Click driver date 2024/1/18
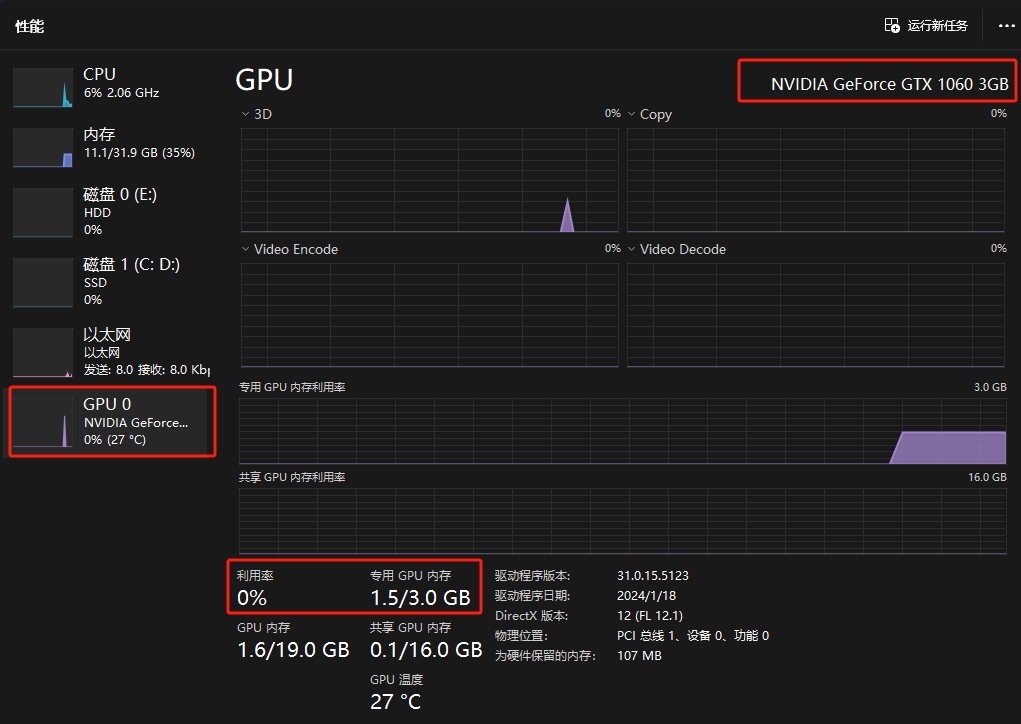This screenshot has height=724, width=1021. pos(646,596)
